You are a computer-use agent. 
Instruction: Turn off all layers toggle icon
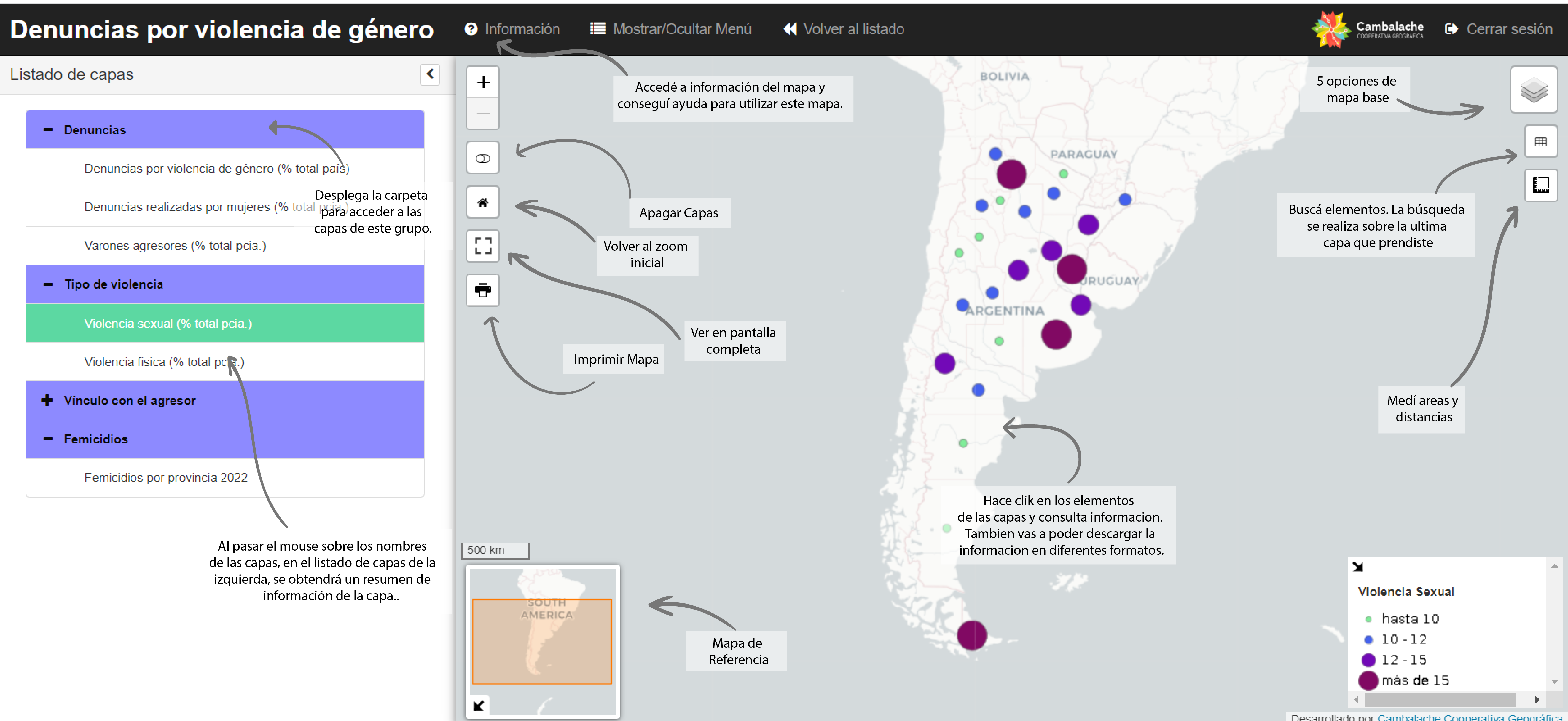click(483, 158)
